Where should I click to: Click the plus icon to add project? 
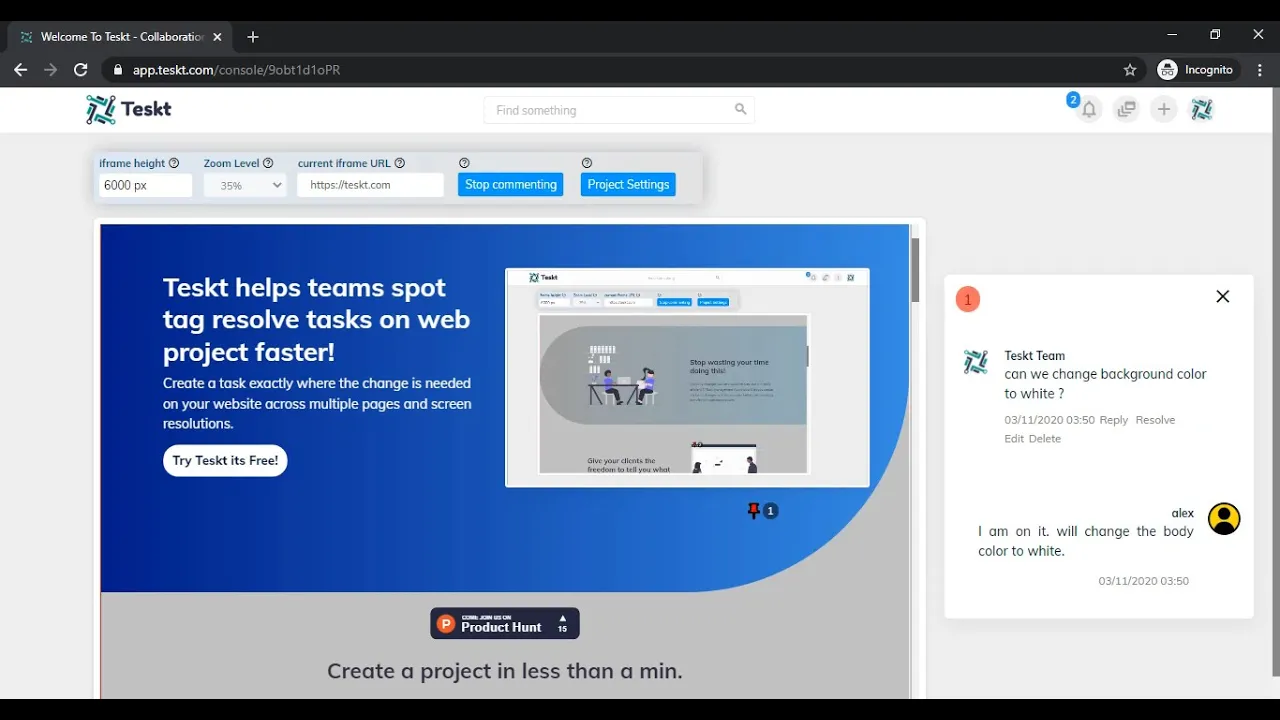coord(1163,110)
